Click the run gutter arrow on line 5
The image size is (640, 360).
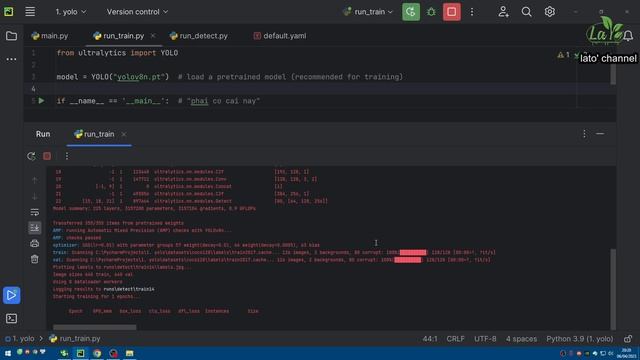tap(42, 100)
